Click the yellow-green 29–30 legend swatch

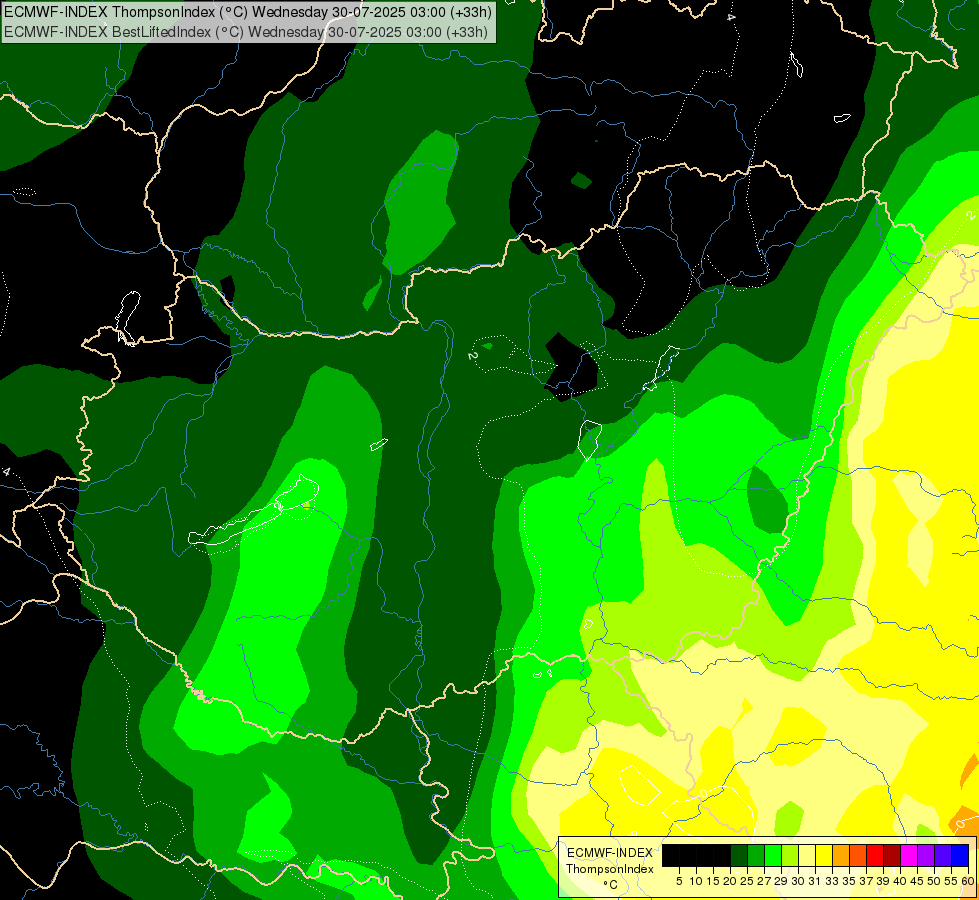[790, 855]
